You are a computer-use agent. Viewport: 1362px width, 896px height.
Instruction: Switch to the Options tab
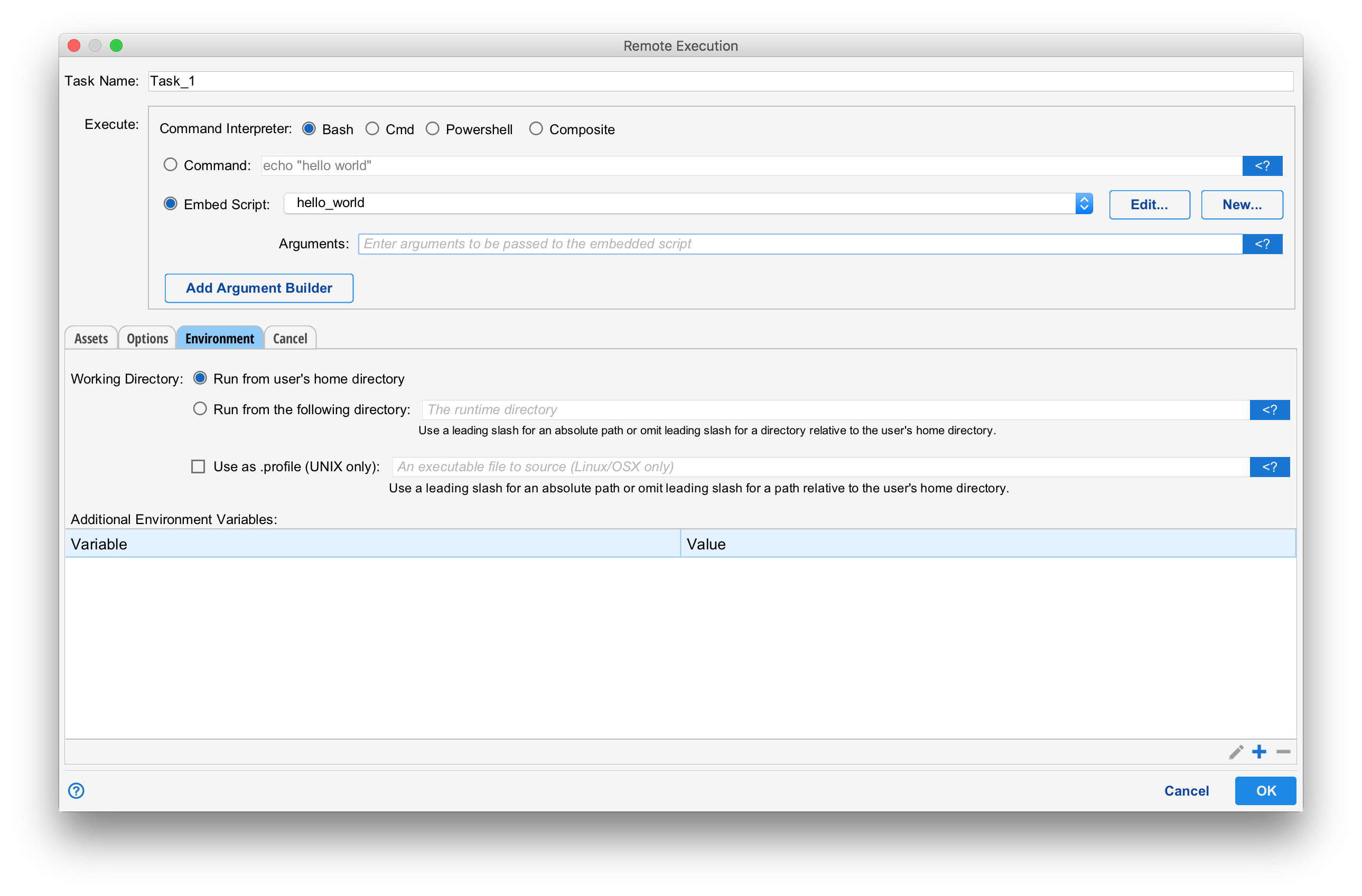146,338
